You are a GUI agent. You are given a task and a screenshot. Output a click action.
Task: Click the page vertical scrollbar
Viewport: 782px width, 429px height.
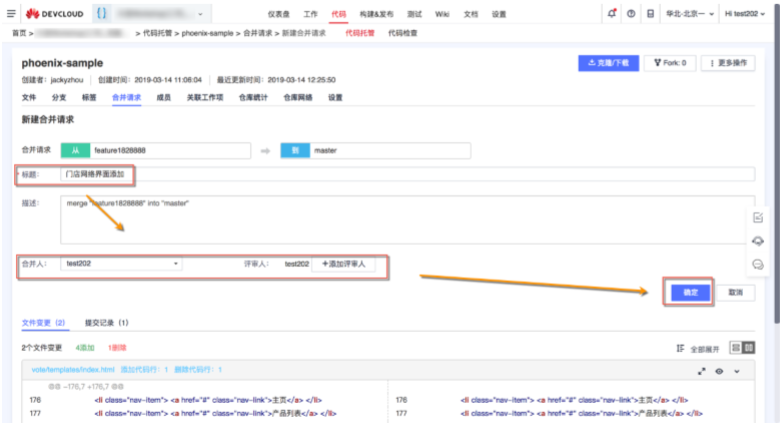pyautogui.click(x=777, y=165)
